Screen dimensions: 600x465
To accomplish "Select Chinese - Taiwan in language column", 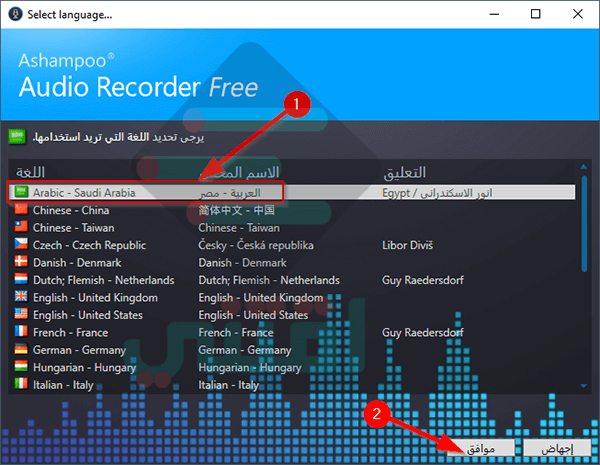I will (x=73, y=228).
